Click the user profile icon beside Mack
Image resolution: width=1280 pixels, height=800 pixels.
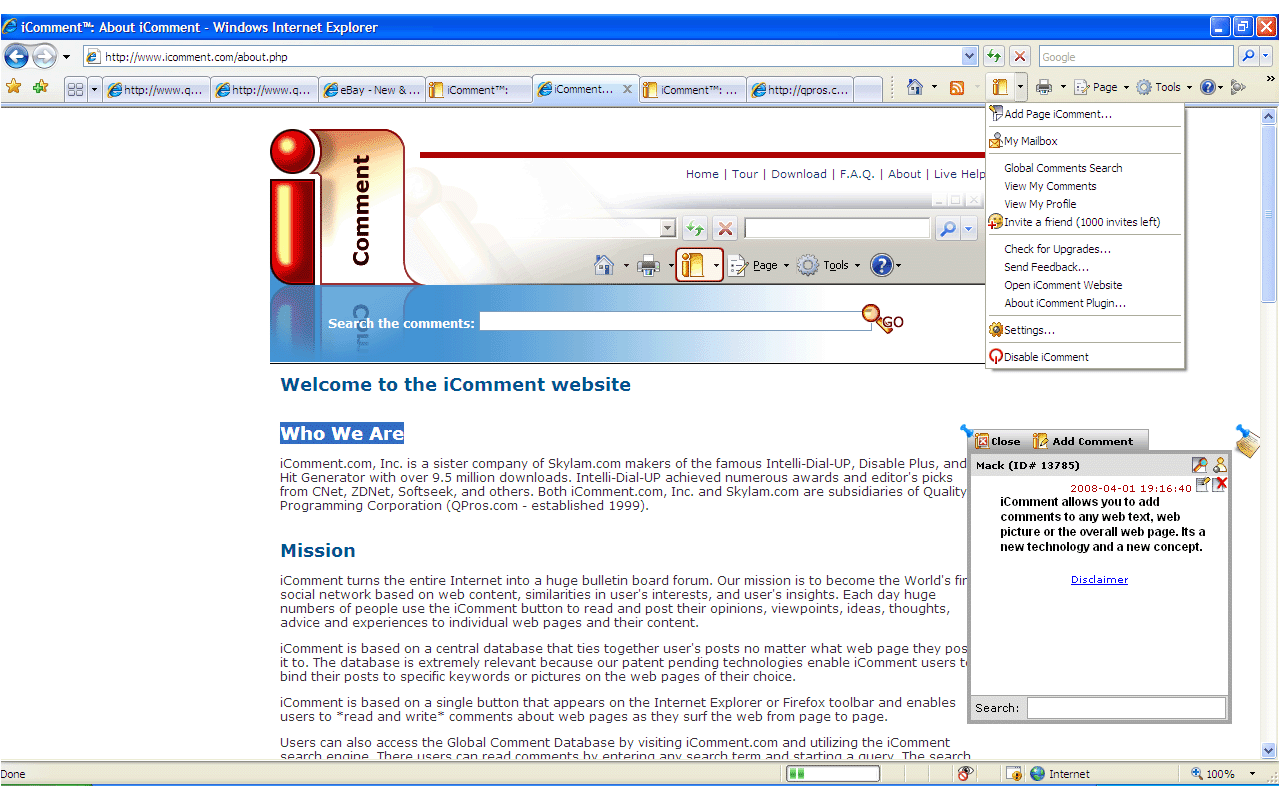tap(1219, 465)
